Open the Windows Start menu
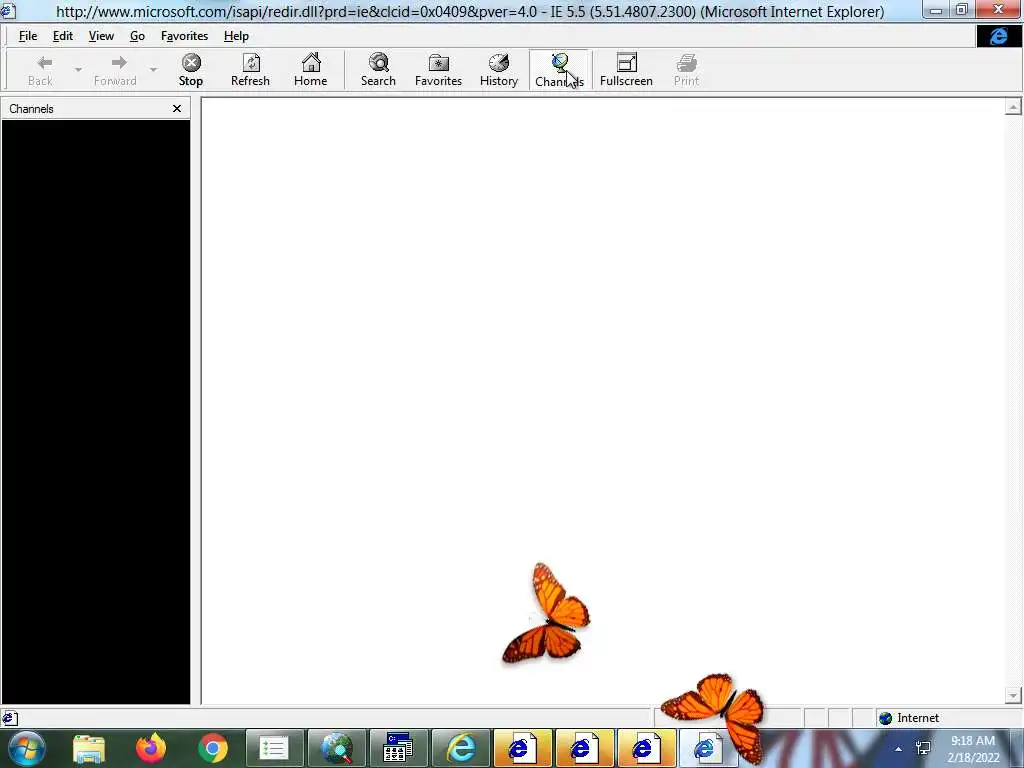This screenshot has width=1024, height=768. pos(26,748)
